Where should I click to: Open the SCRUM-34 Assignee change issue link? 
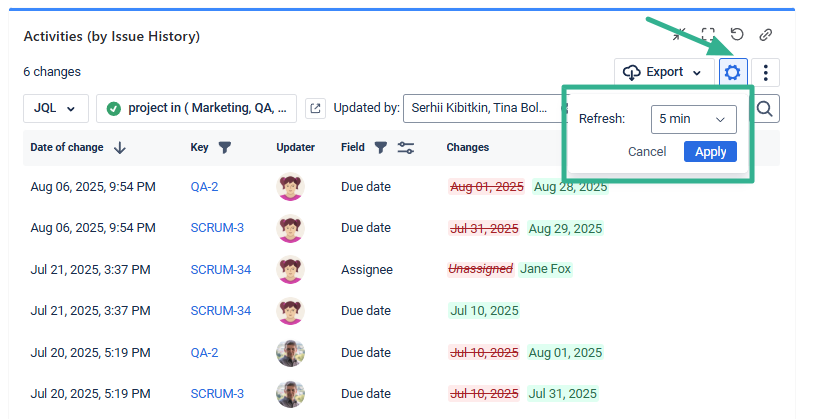point(220,269)
